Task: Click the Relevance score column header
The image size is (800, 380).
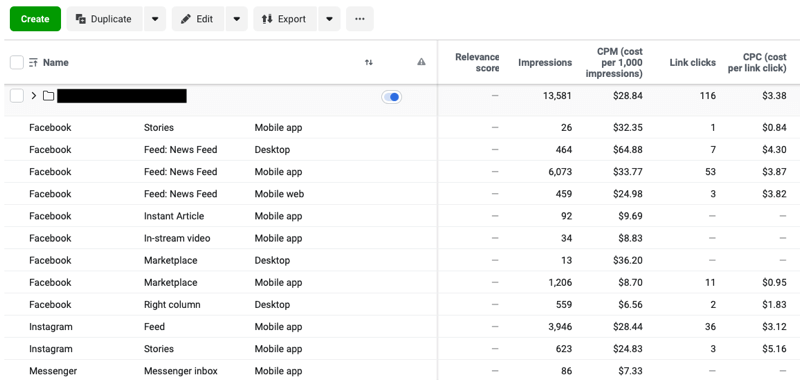Action: point(477,62)
